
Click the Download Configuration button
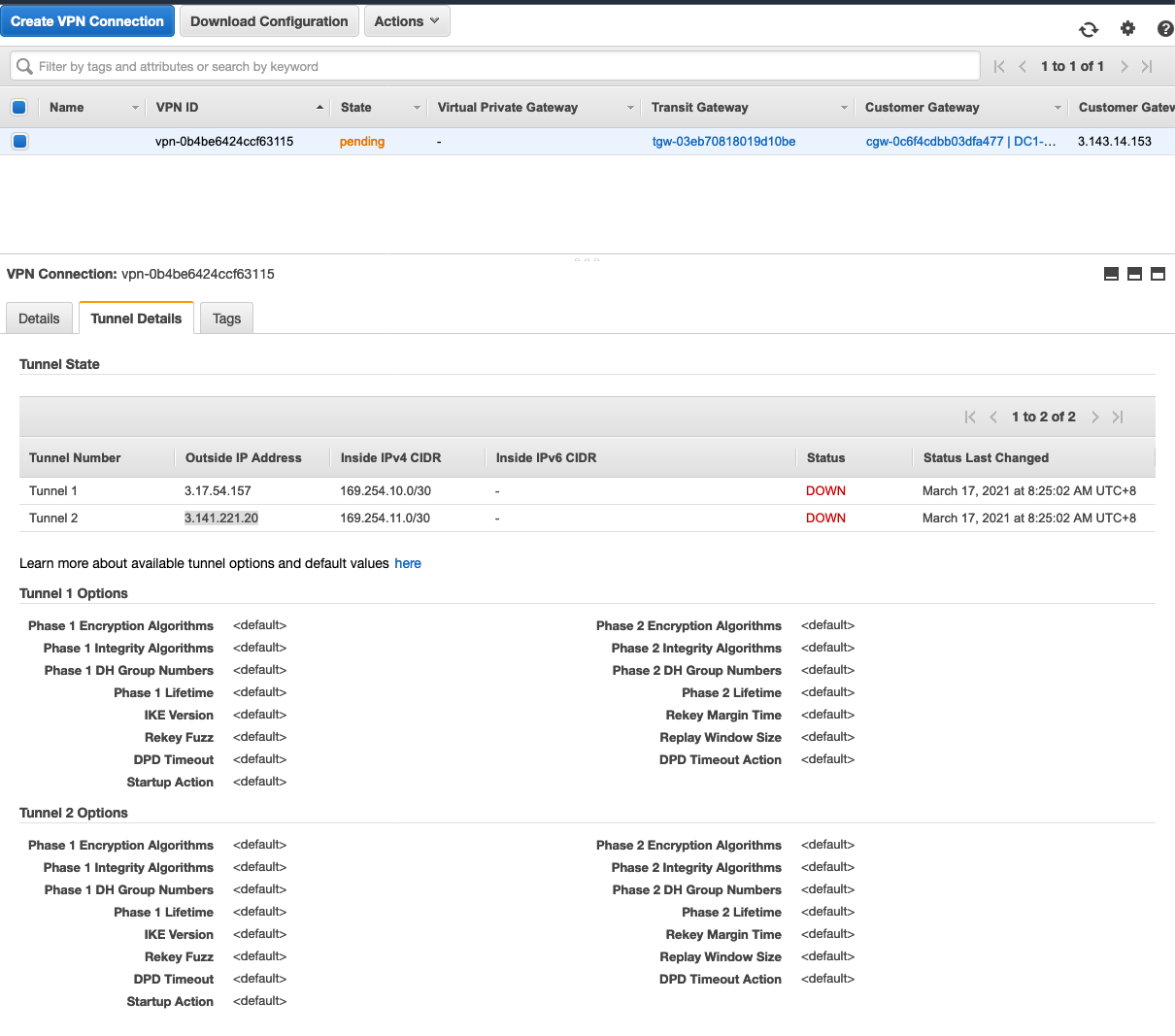[x=269, y=21]
